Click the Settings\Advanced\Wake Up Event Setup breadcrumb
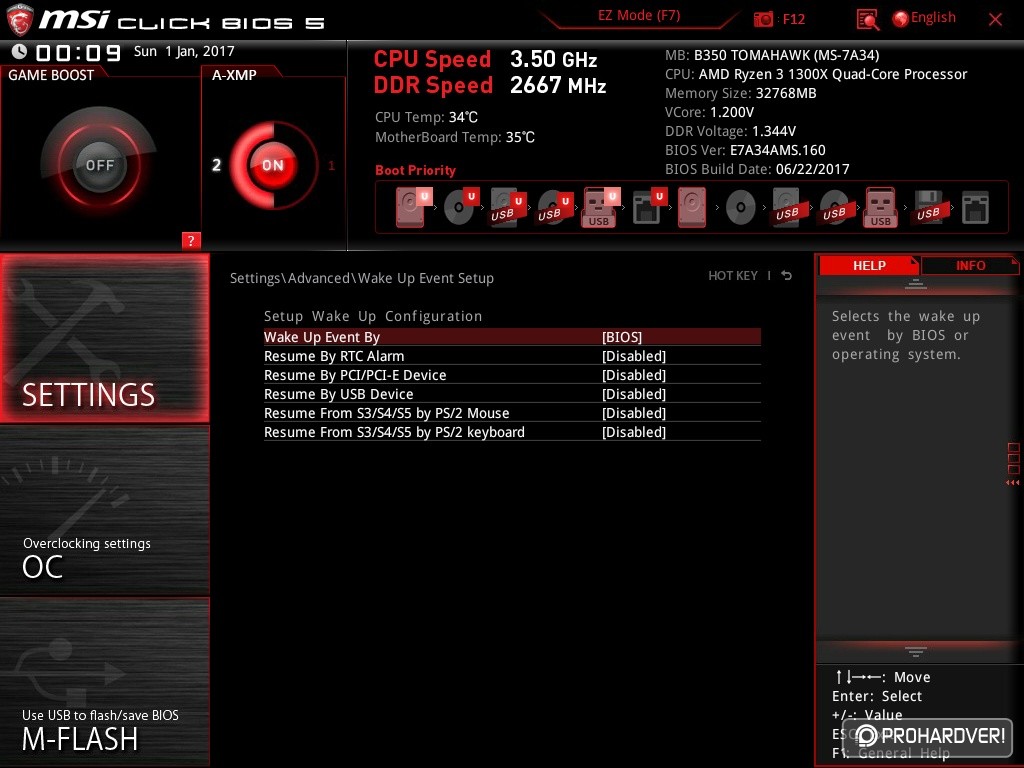This screenshot has height=768, width=1024. 362,278
